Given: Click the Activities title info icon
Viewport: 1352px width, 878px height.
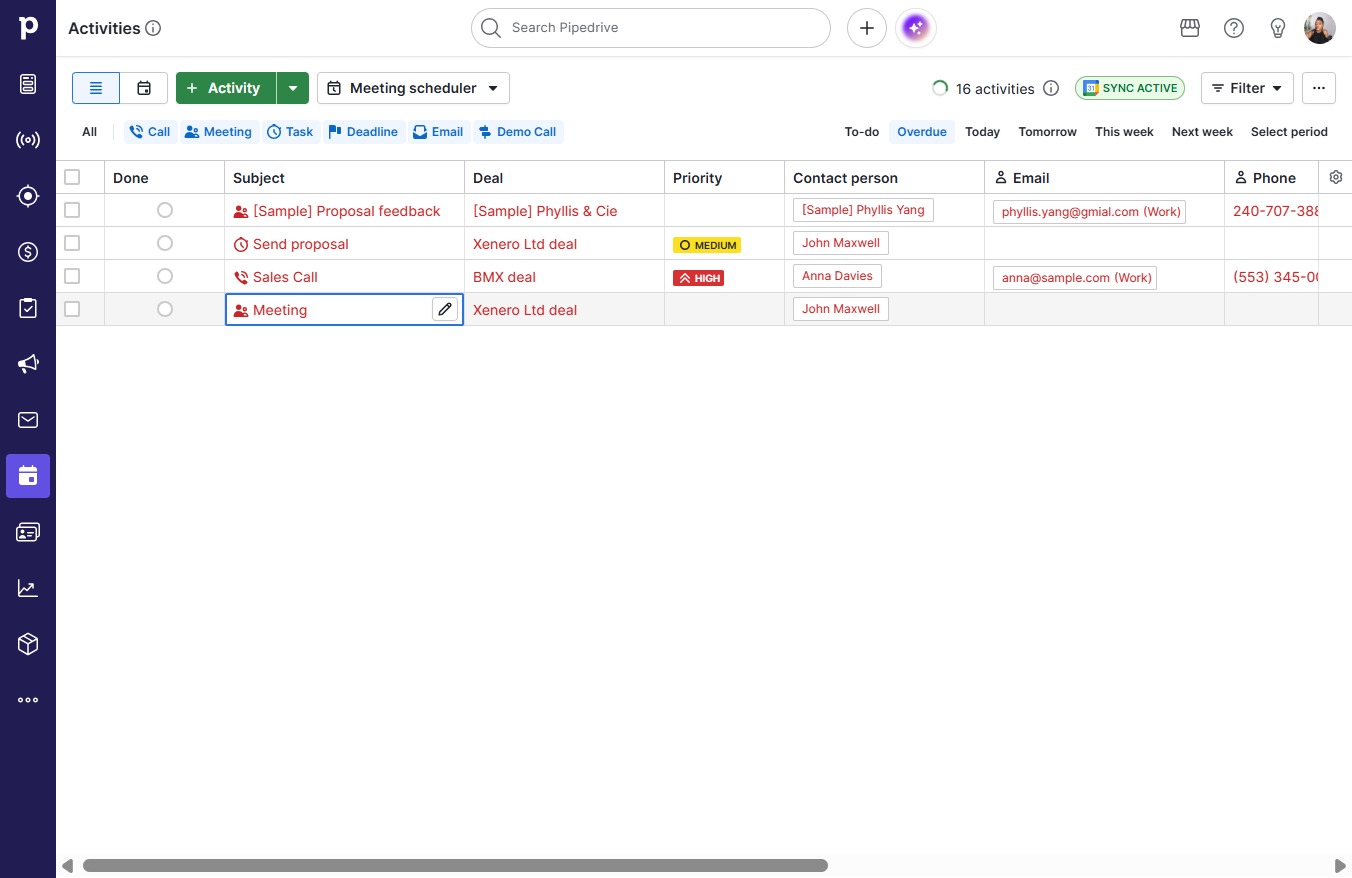Looking at the screenshot, I should tap(153, 28).
